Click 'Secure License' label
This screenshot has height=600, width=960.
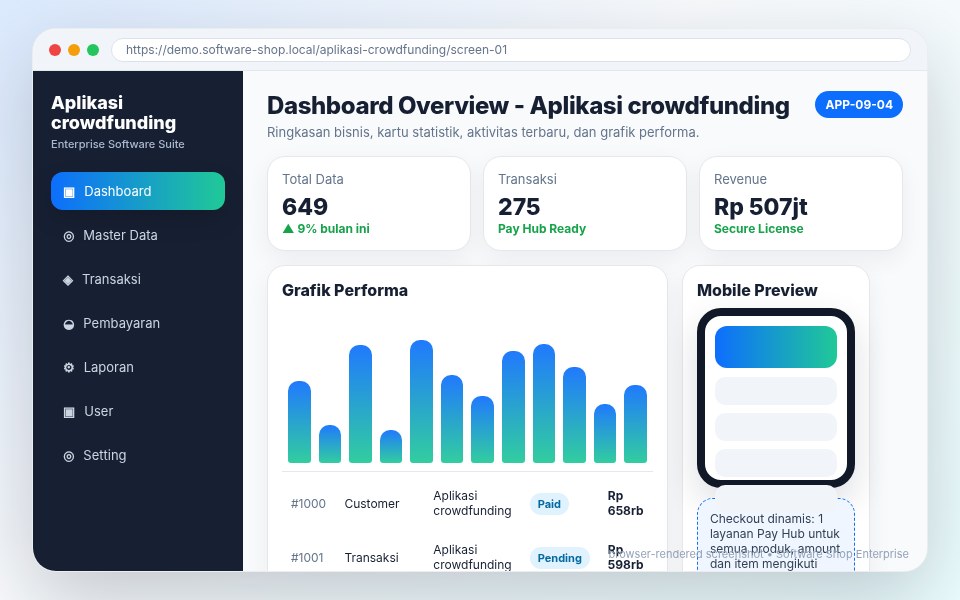759,228
